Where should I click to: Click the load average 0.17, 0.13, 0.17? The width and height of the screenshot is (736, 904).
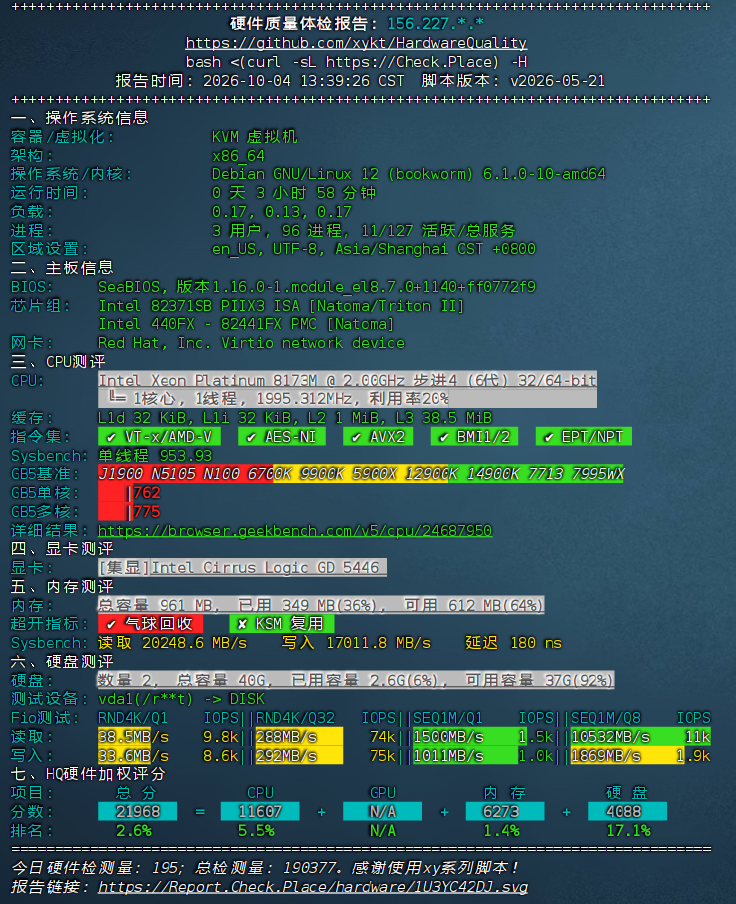click(x=281, y=212)
